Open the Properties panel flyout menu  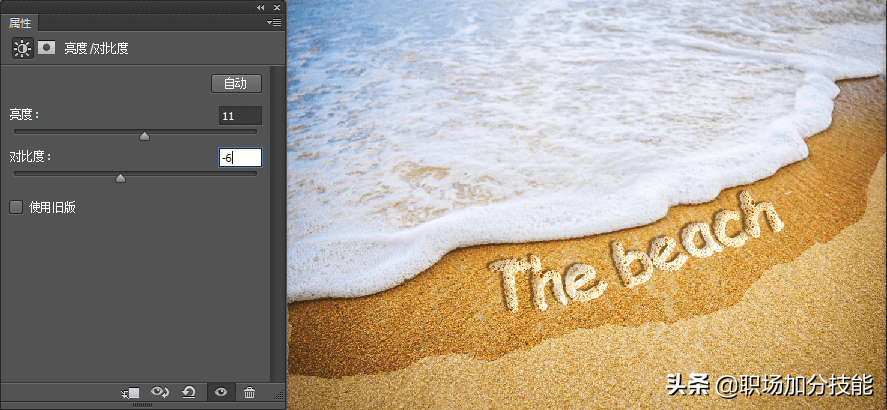(274, 23)
